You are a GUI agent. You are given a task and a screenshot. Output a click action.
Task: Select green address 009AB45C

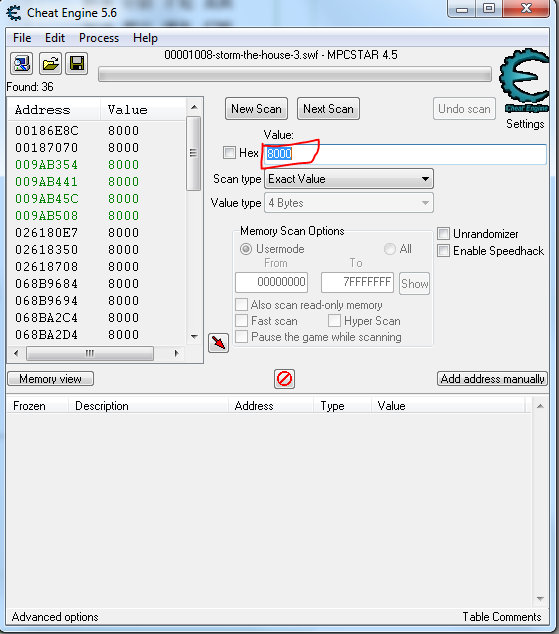point(46,199)
